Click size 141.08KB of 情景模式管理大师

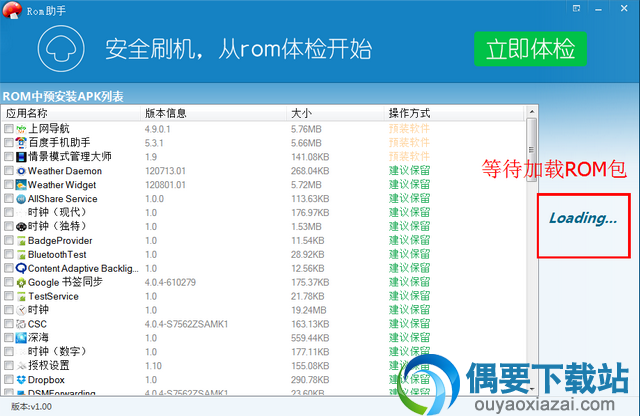[x=310, y=157]
